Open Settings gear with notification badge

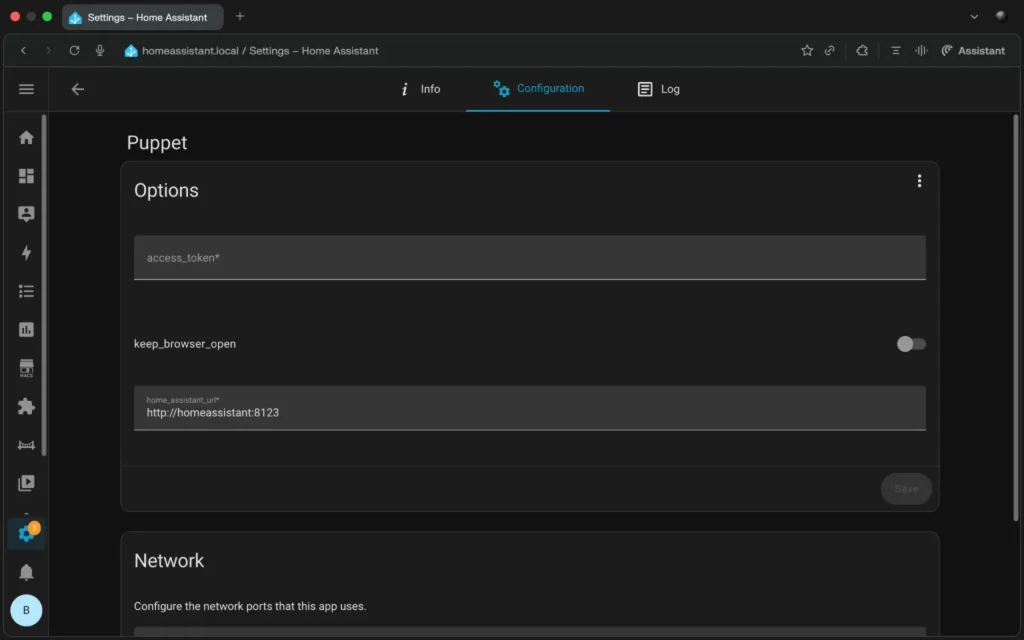click(x=26, y=533)
